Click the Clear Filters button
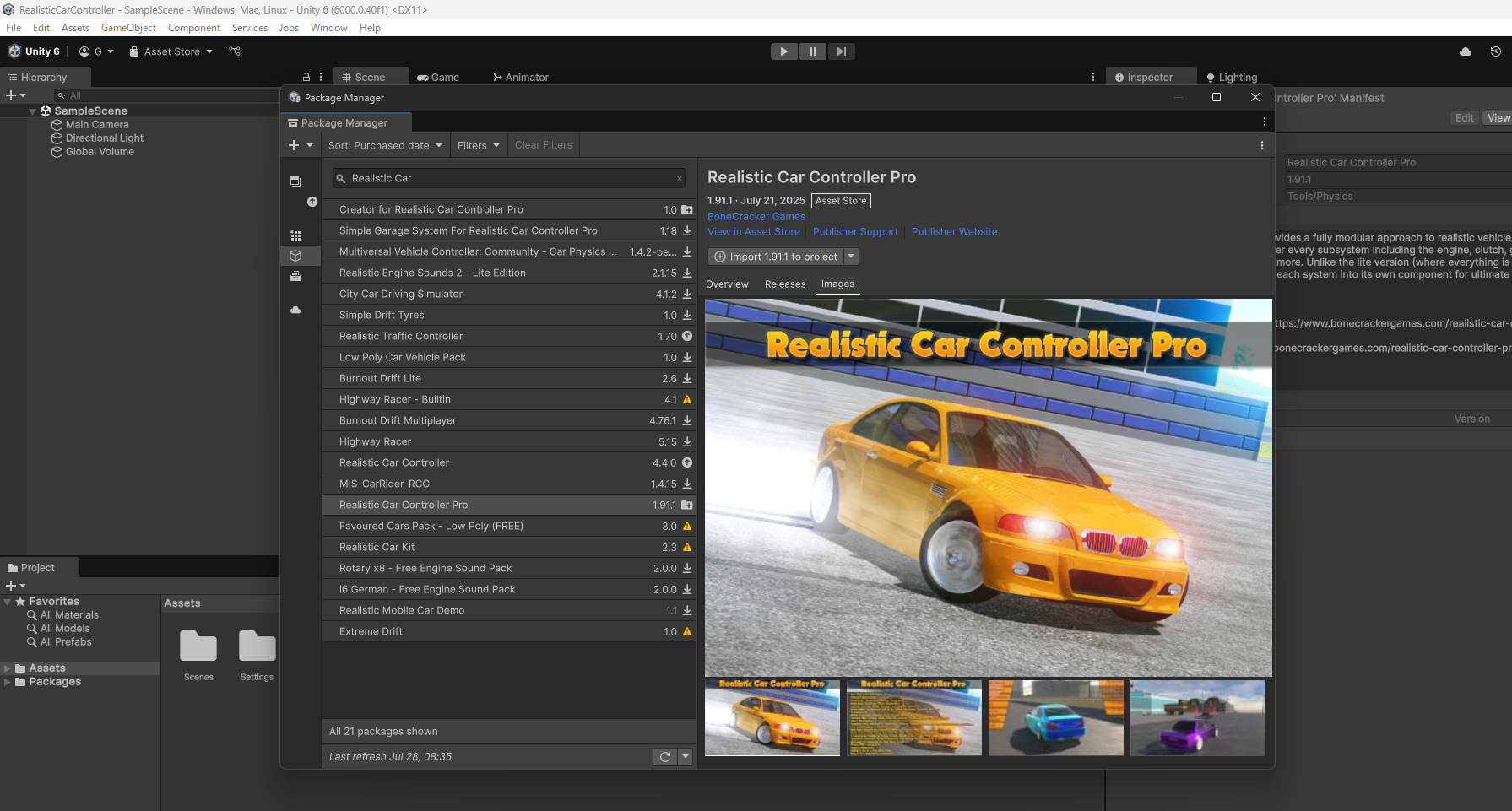 tap(544, 145)
